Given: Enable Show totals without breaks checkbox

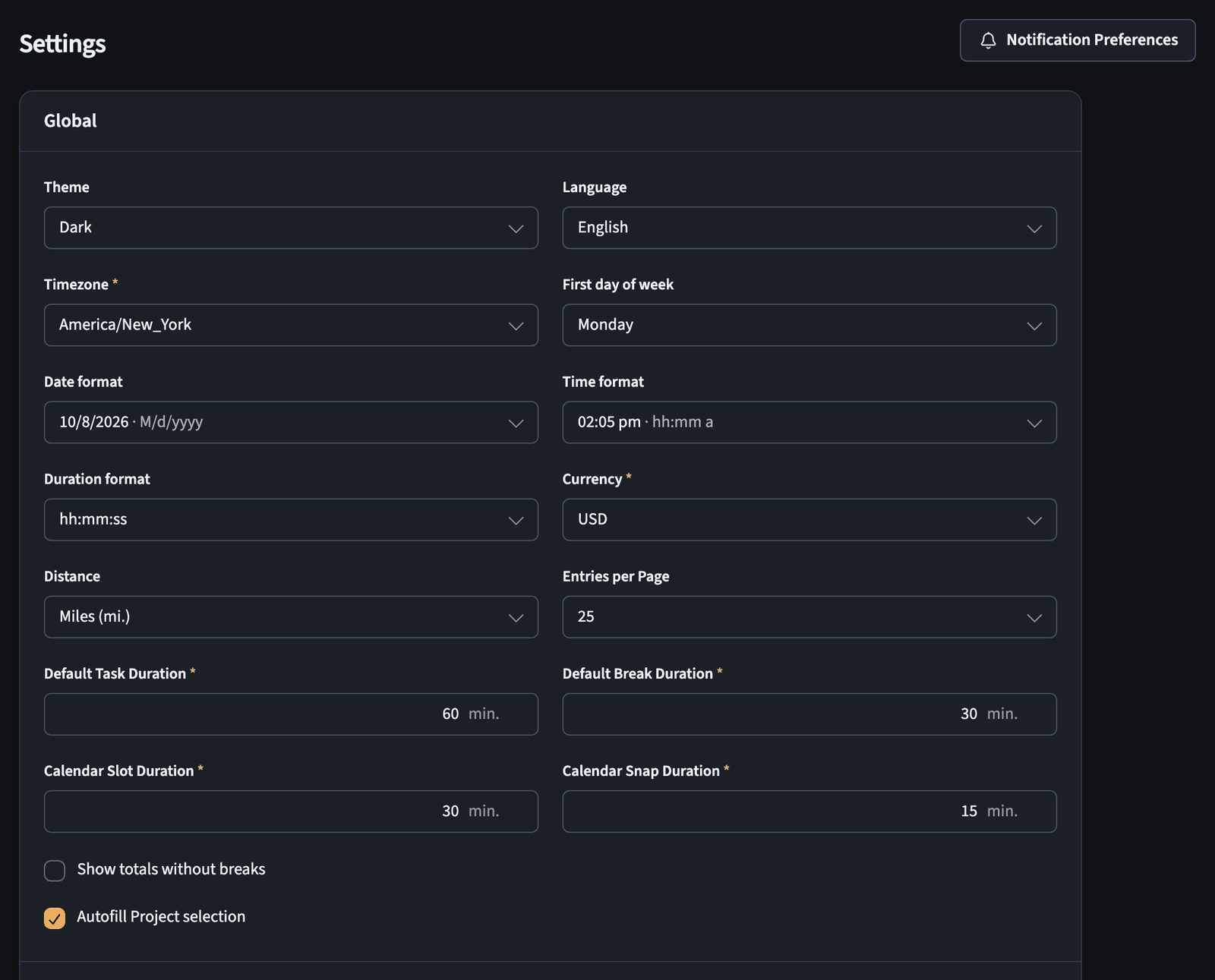Looking at the screenshot, I should (55, 871).
